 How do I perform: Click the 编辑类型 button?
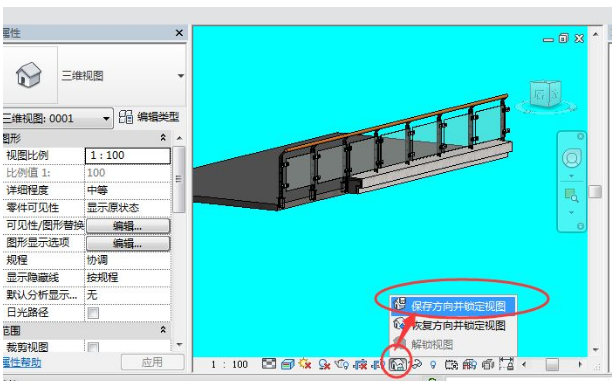149,117
